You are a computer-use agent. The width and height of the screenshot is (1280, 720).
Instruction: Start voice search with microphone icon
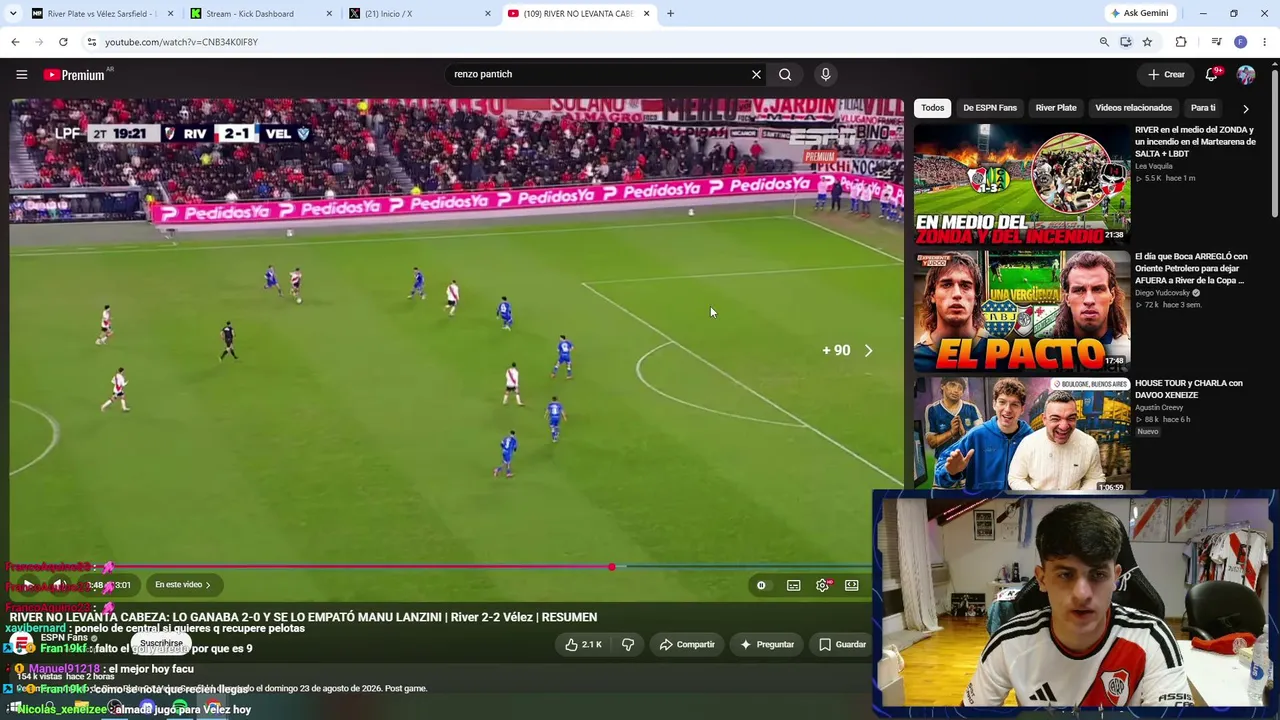[x=825, y=74]
